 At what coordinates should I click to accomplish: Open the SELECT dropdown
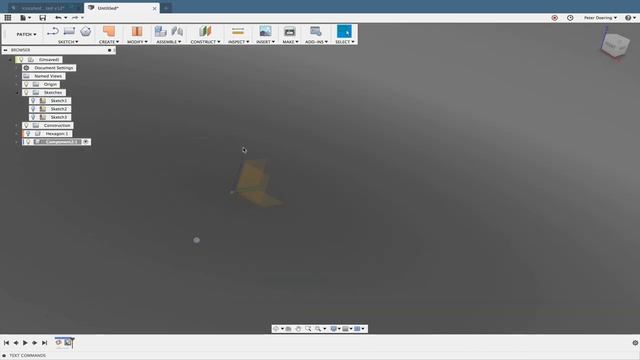point(345,42)
